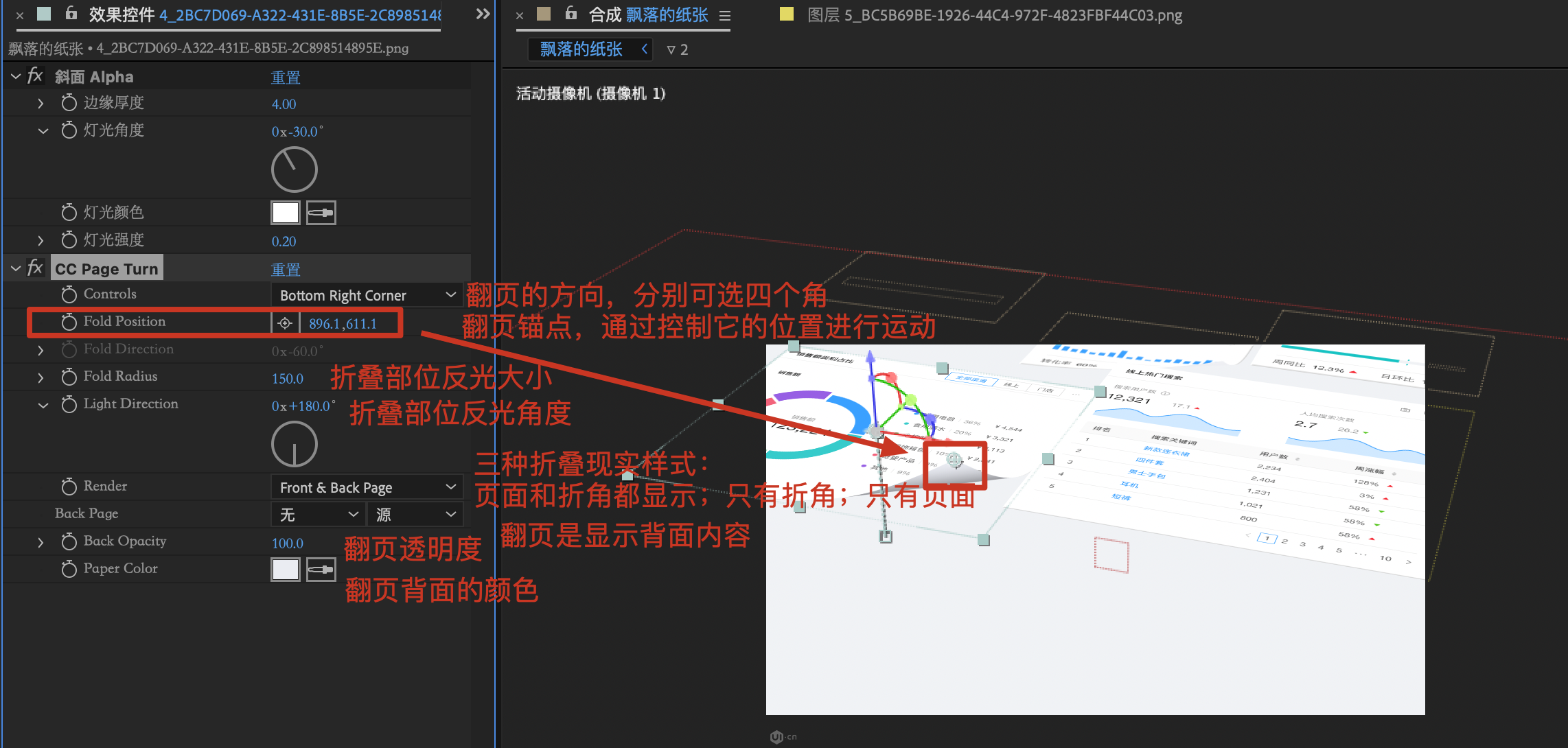Click the Paper Color eyedropper icon

[321, 570]
